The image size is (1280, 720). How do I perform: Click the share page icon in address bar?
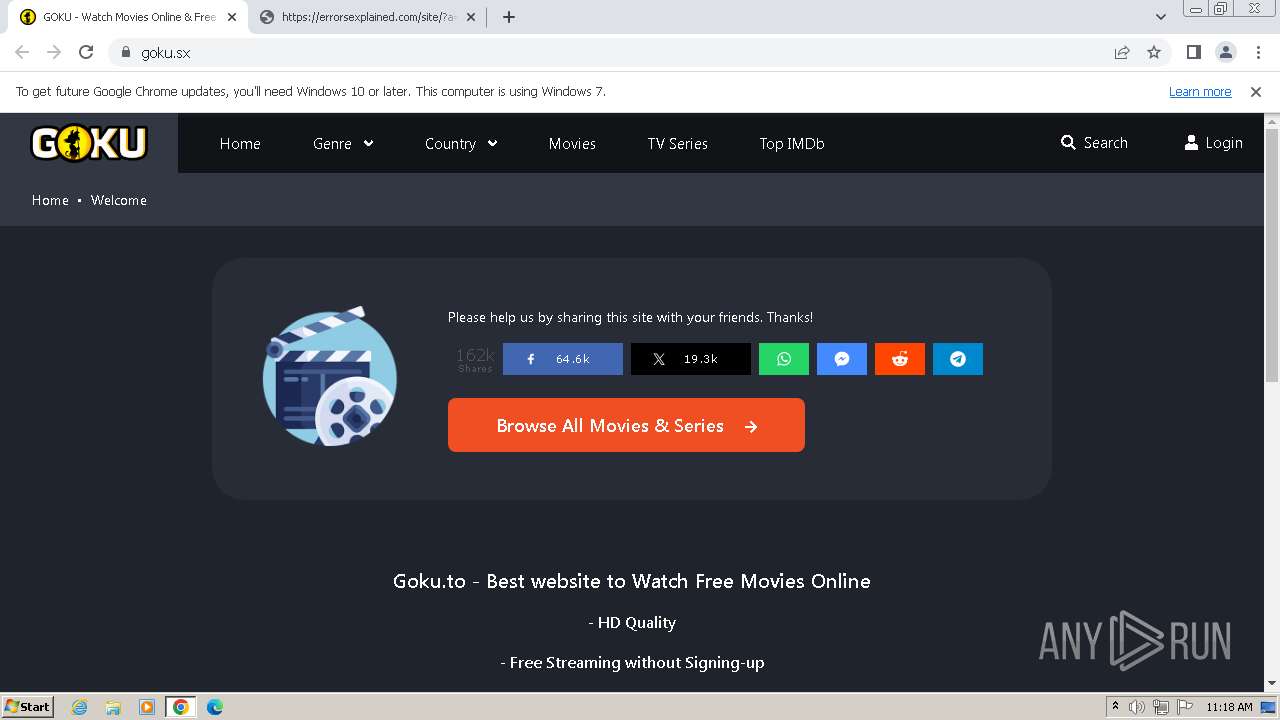(x=1122, y=53)
